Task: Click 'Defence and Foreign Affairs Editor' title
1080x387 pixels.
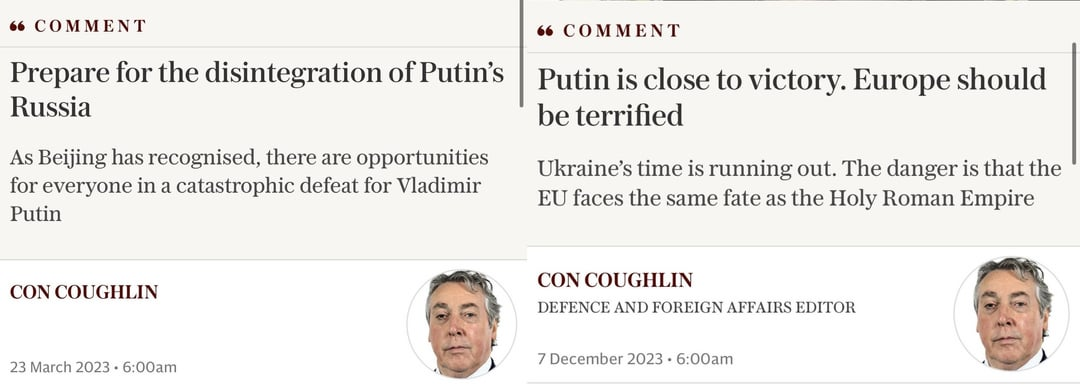Action: tap(696, 308)
